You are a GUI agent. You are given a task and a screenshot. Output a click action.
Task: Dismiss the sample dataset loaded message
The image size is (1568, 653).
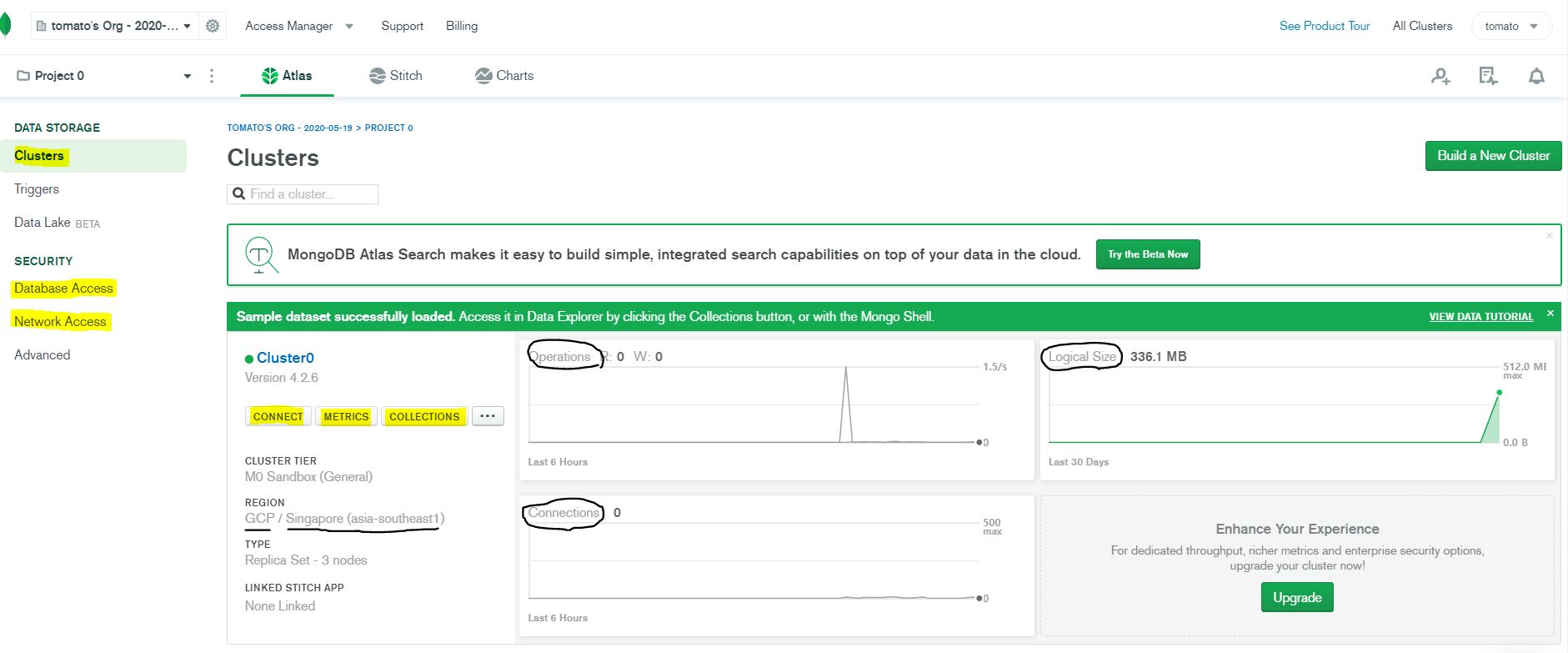coord(1550,314)
